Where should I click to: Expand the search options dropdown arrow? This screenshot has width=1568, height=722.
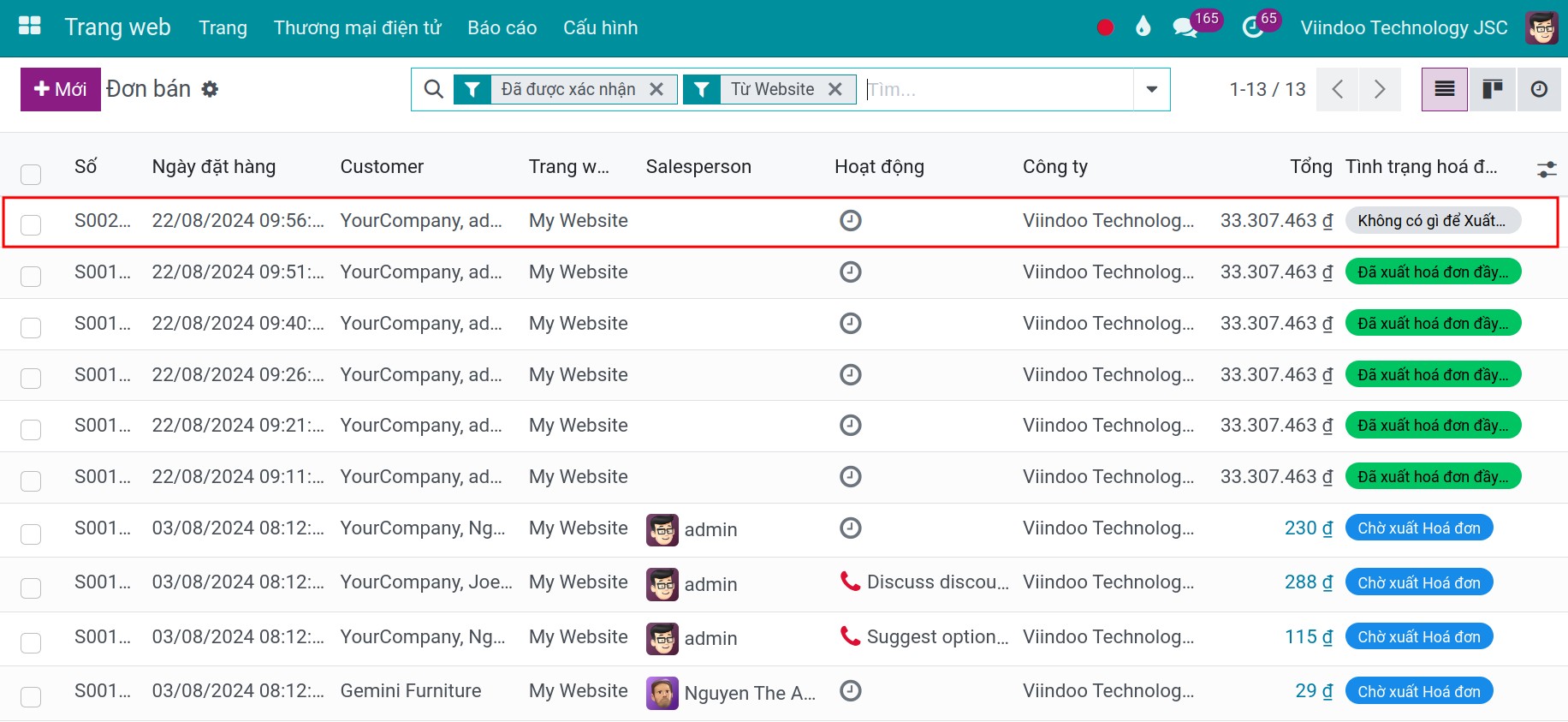click(x=1151, y=89)
